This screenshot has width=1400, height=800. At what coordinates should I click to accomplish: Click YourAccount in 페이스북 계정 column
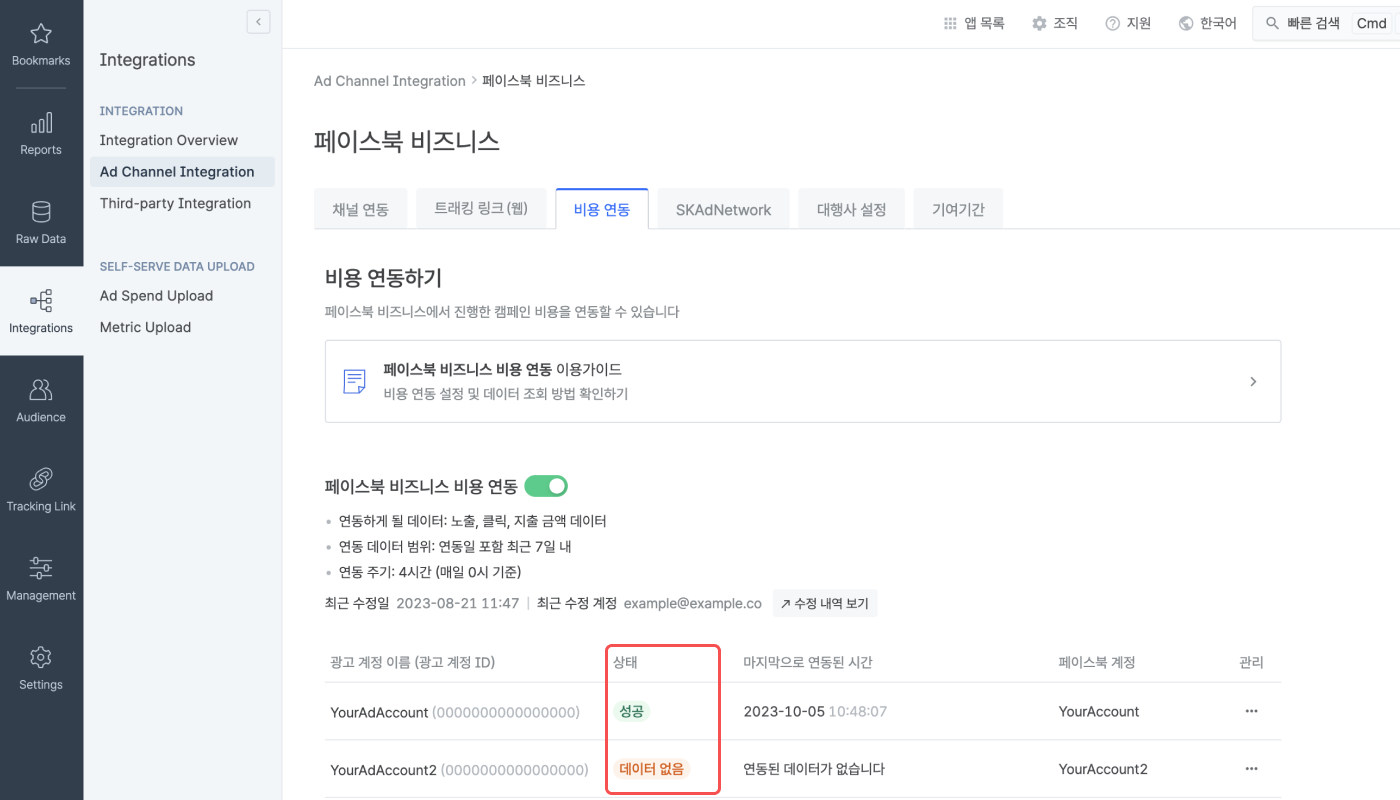click(x=1099, y=711)
